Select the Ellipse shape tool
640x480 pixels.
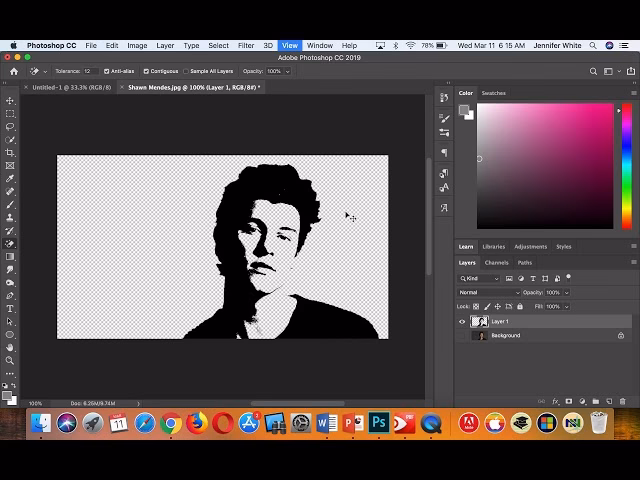(x=10, y=335)
